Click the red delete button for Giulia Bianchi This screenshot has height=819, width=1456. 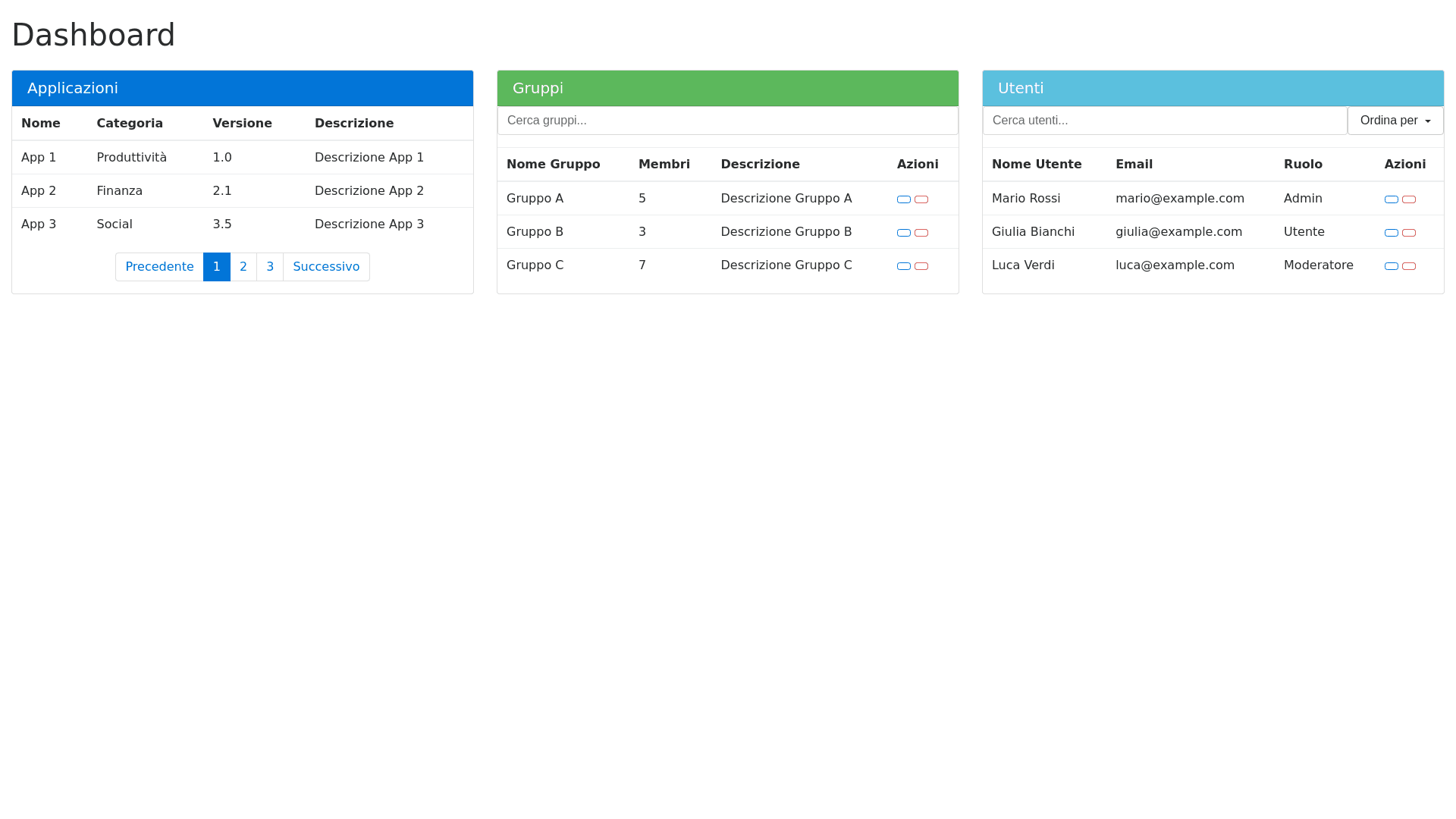pos(1409,233)
